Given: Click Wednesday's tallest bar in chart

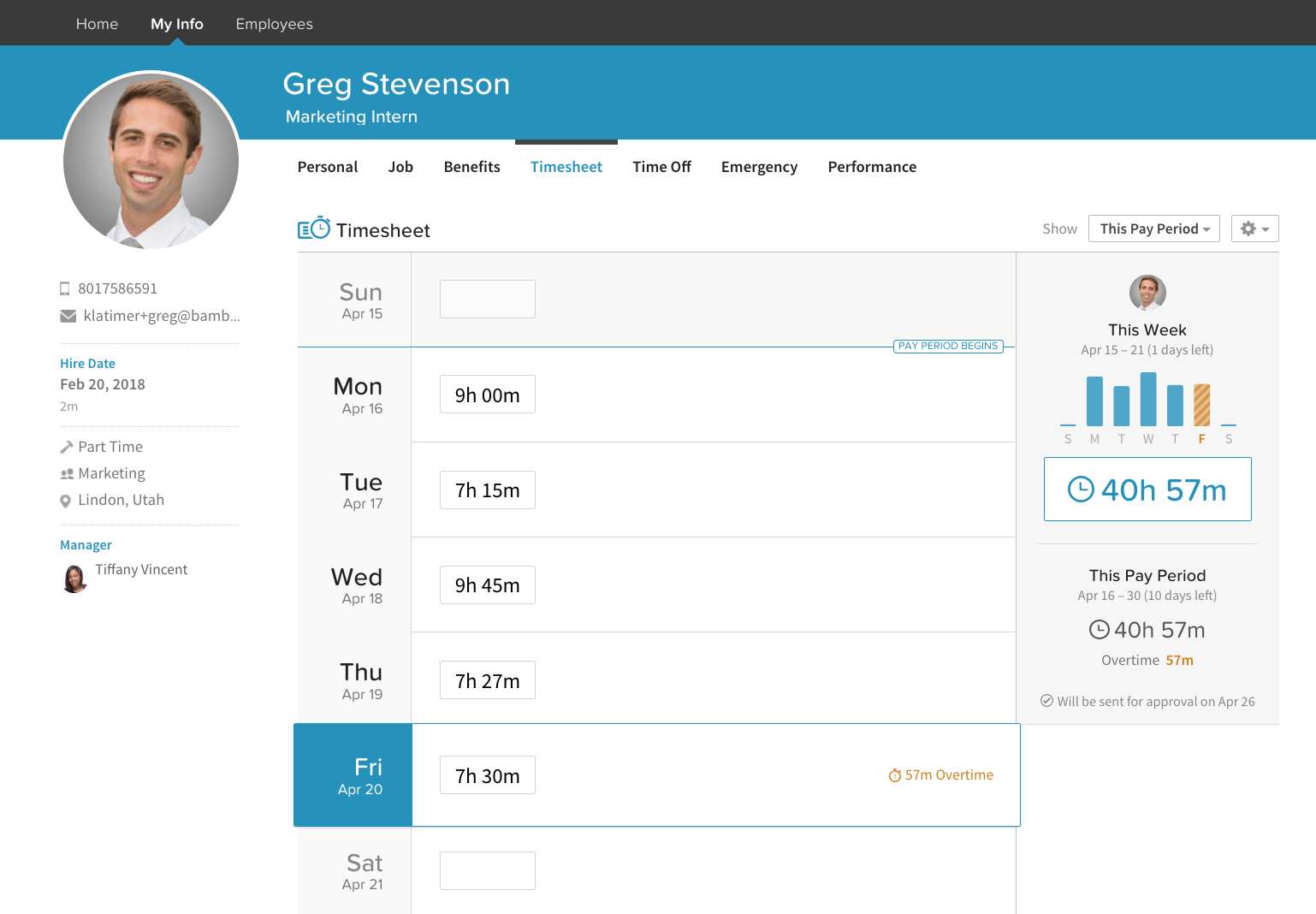Looking at the screenshot, I should click(1148, 399).
